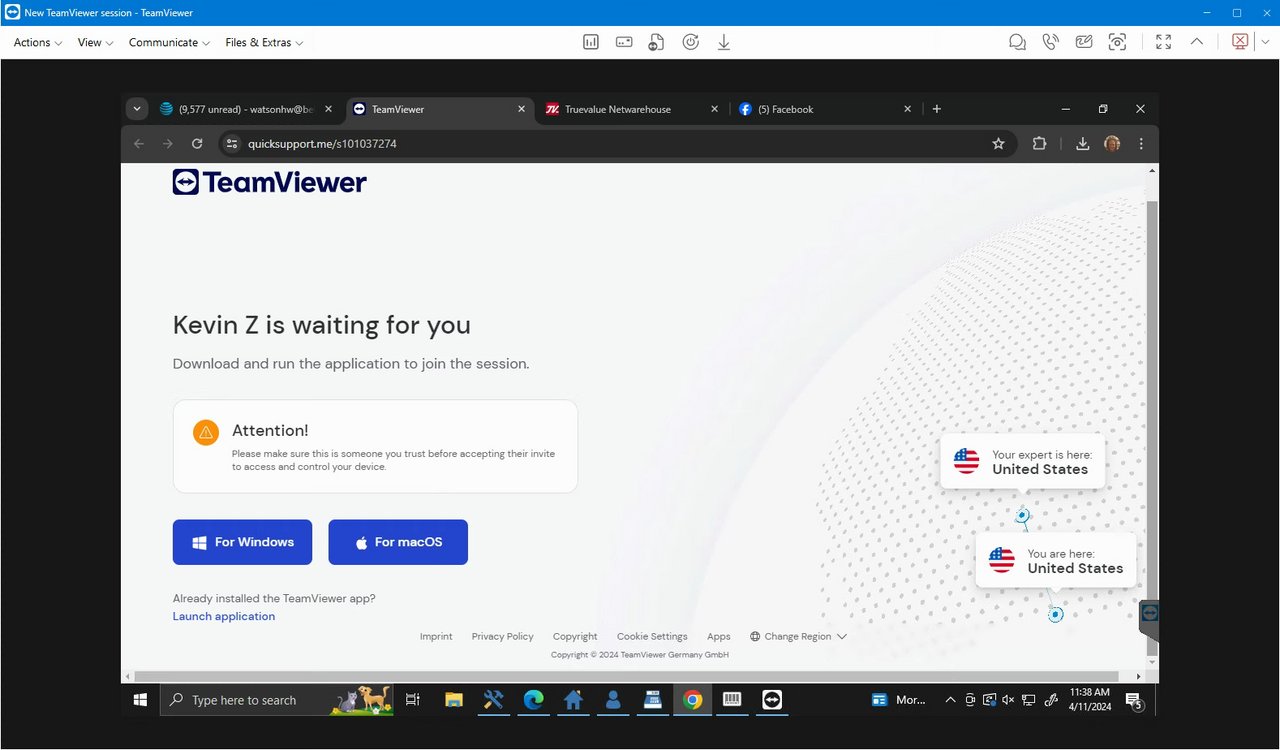The image size is (1280, 750).
Task: Open the View menu
Action: pos(96,42)
